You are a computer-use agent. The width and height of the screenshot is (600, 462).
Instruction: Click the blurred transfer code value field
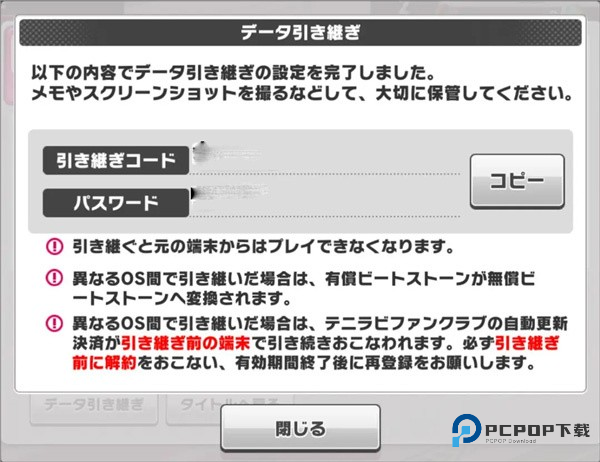[x=325, y=159]
